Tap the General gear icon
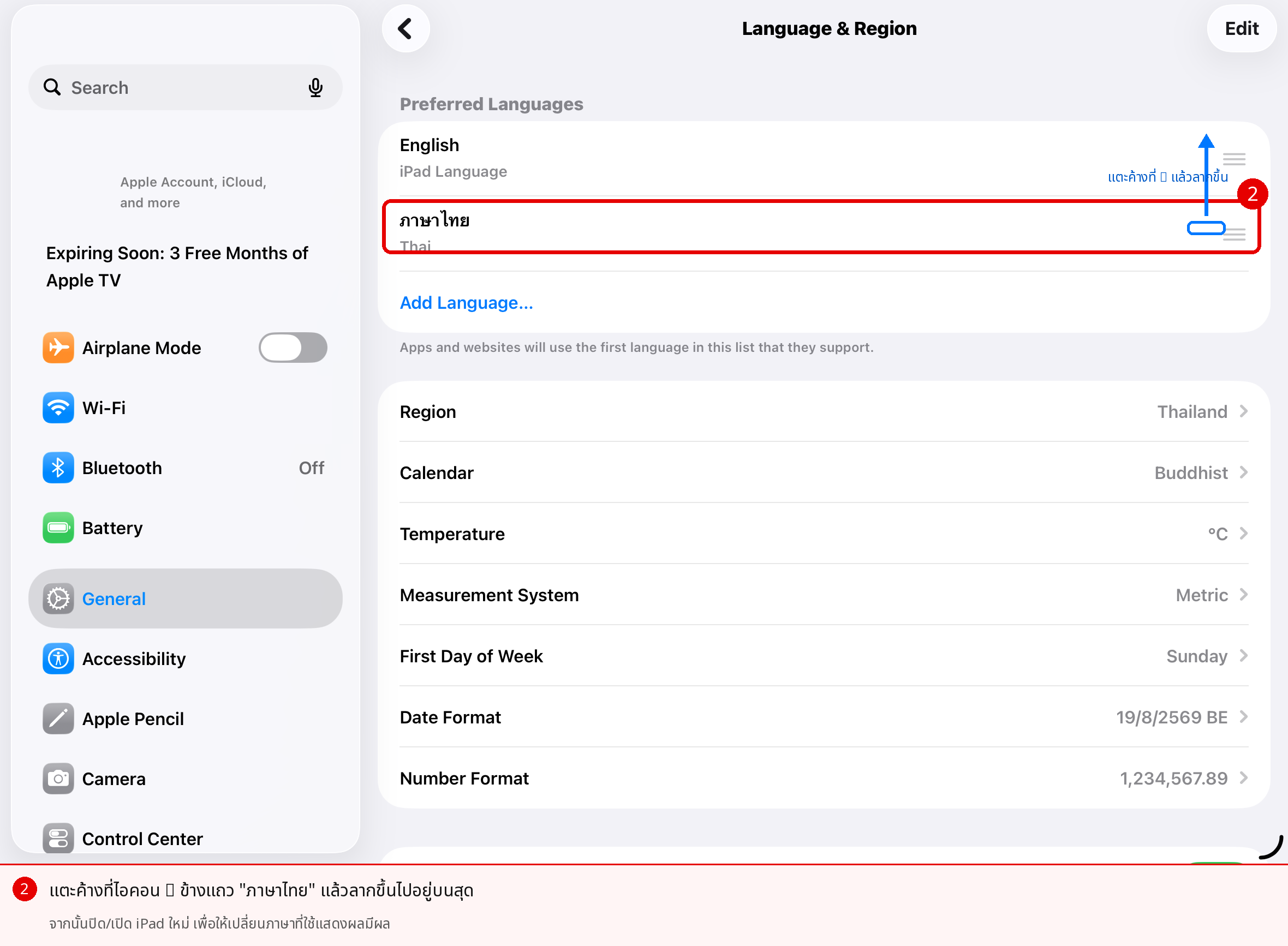This screenshot has height=946, width=1288. pyautogui.click(x=58, y=598)
